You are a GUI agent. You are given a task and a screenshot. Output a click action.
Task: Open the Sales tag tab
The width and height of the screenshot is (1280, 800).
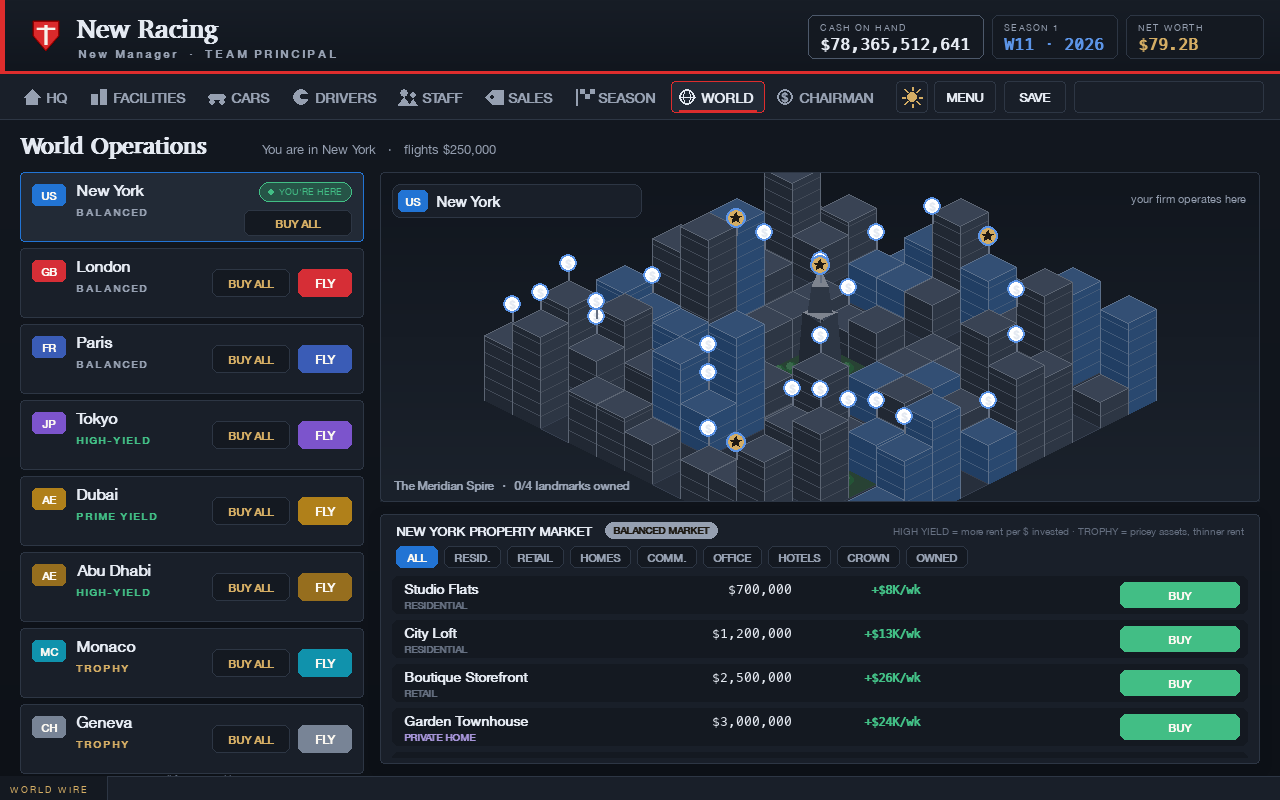pyautogui.click(x=519, y=97)
